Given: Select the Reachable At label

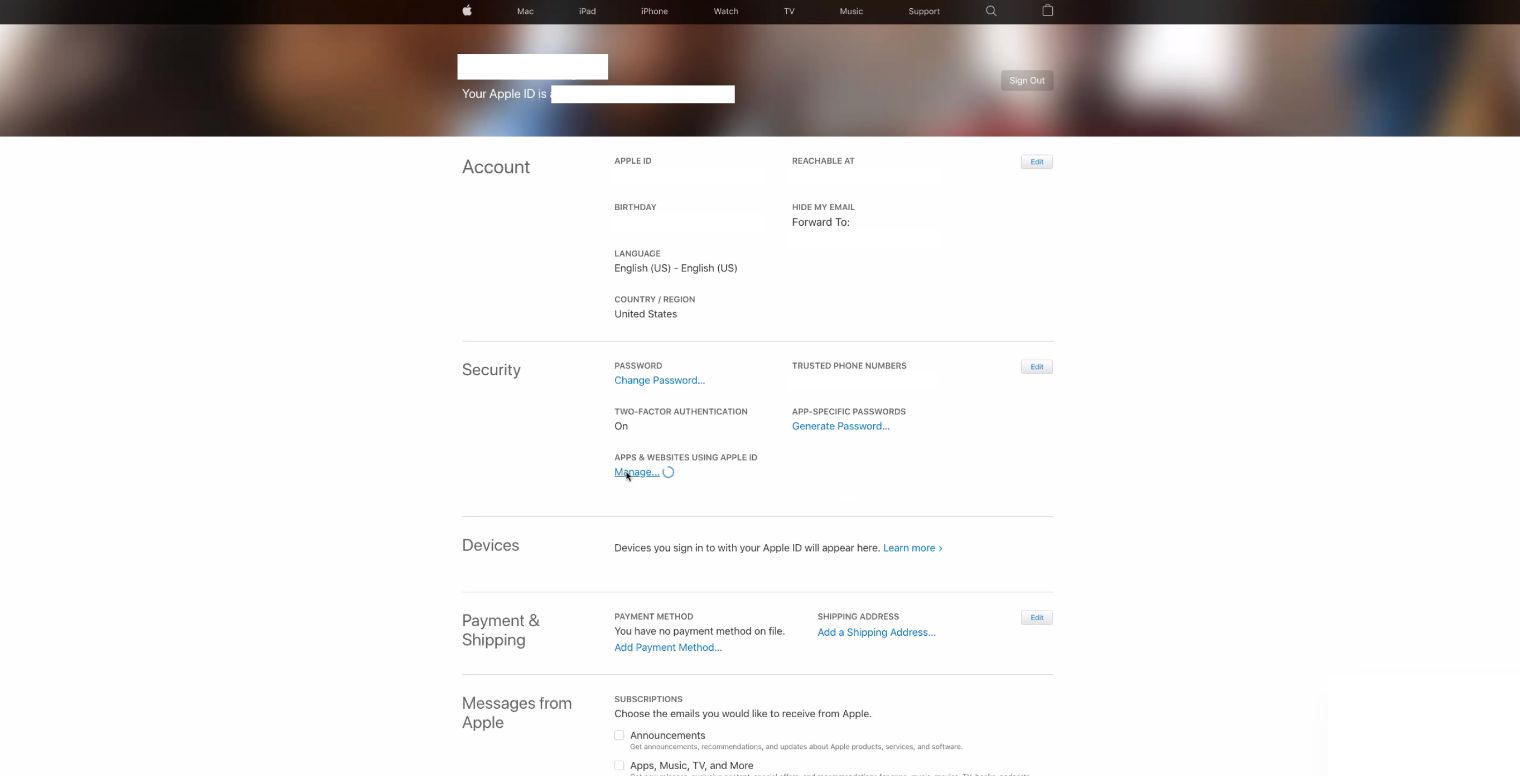Looking at the screenshot, I should (x=823, y=161).
